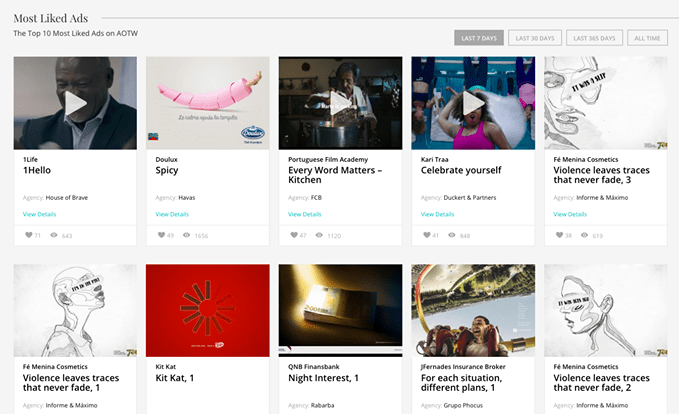Click the eye icon on Every Word Matters card
The image size is (679, 414).
click(319, 235)
